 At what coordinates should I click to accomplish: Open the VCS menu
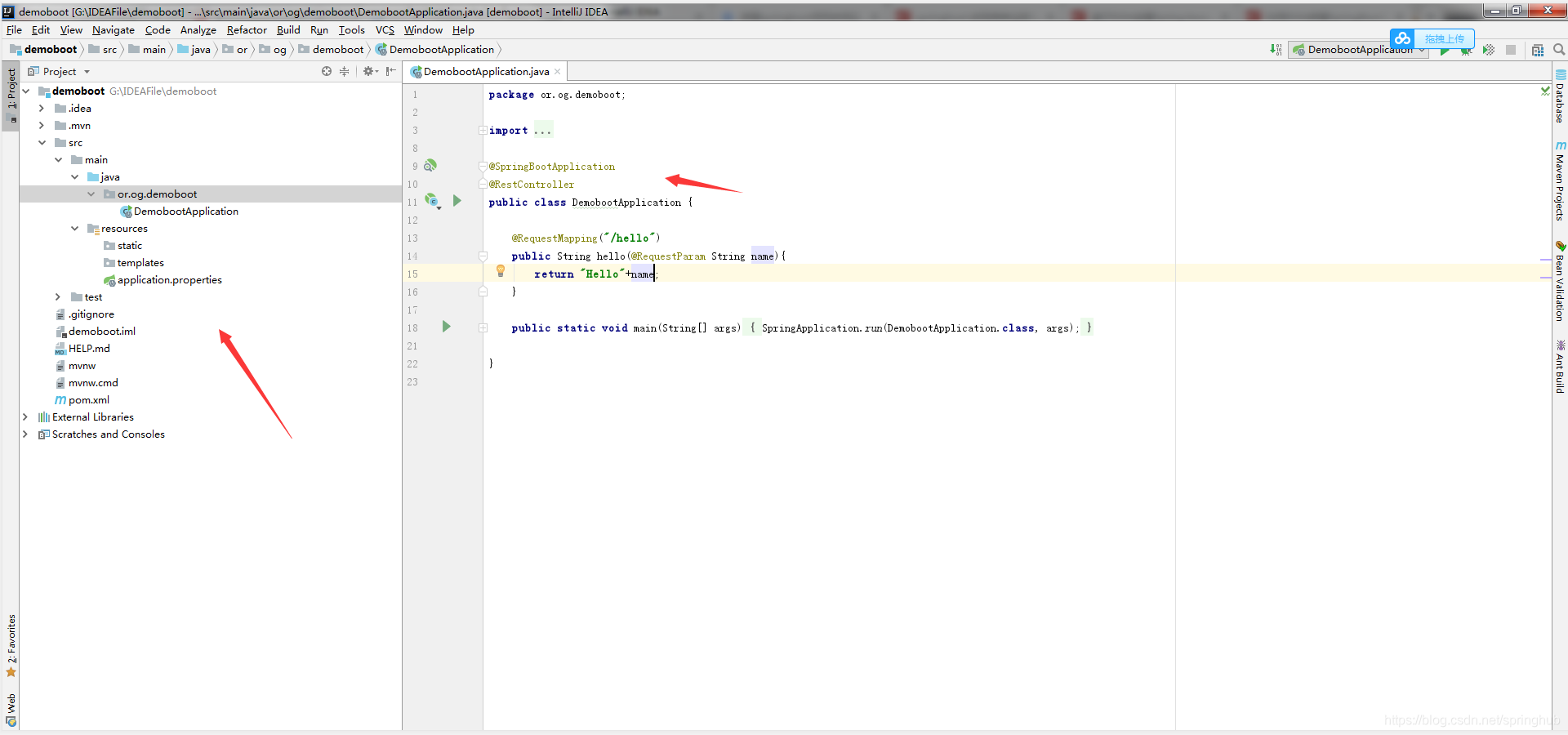coord(385,30)
